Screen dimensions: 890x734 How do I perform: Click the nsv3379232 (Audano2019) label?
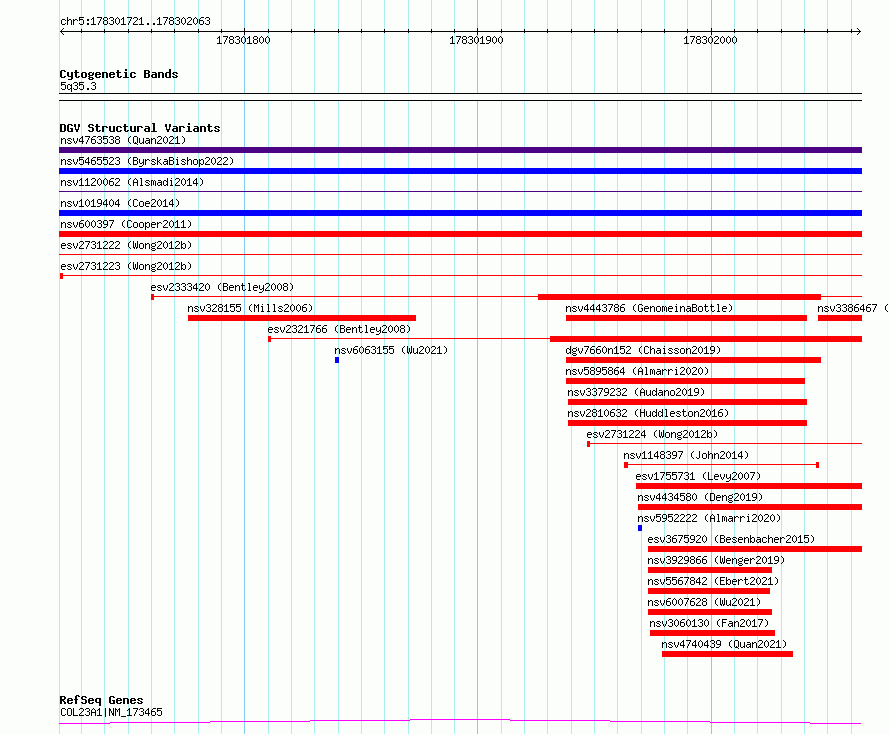click(x=636, y=392)
